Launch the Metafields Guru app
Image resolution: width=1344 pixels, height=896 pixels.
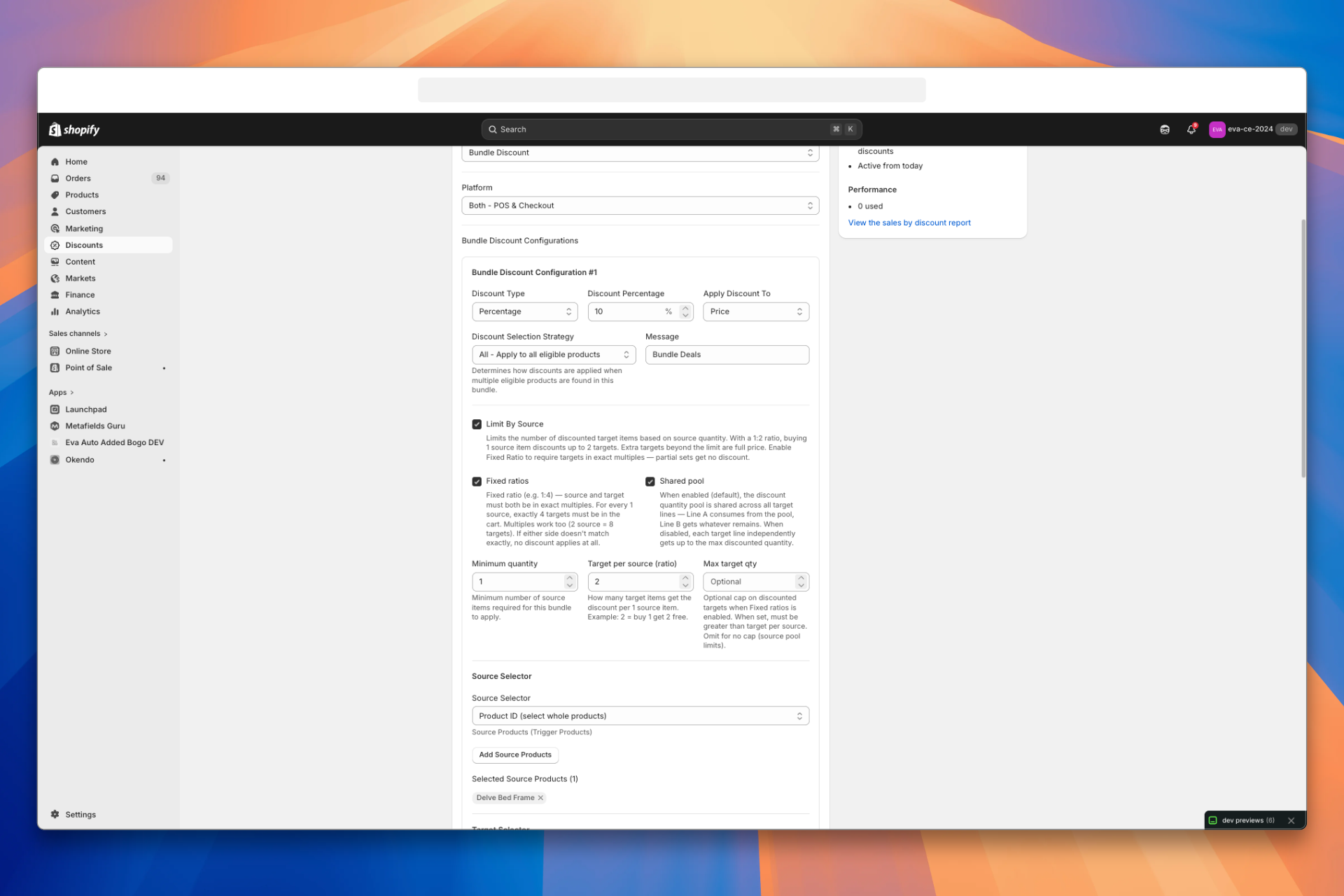95,426
